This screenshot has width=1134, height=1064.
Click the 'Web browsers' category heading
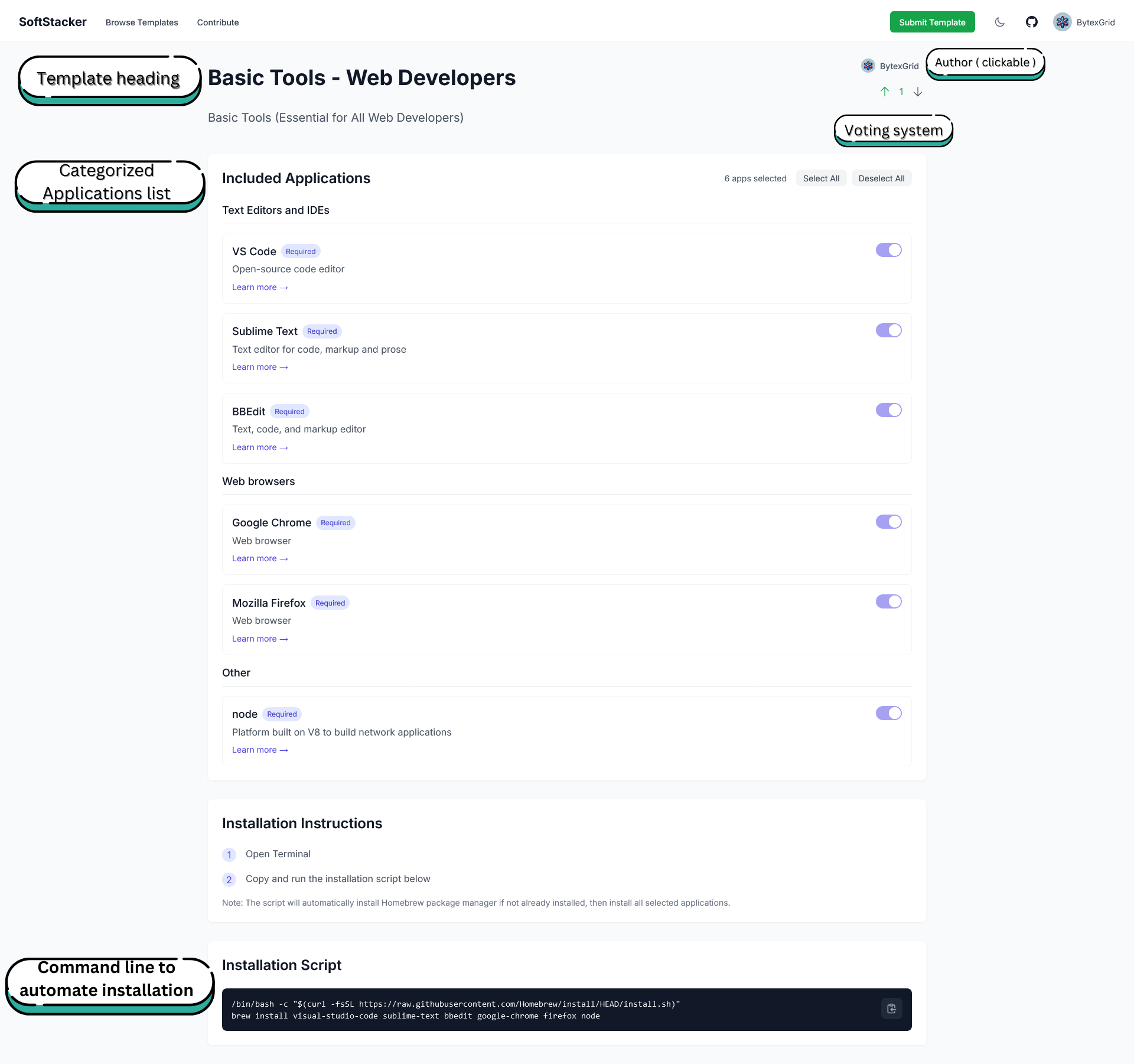[259, 481]
